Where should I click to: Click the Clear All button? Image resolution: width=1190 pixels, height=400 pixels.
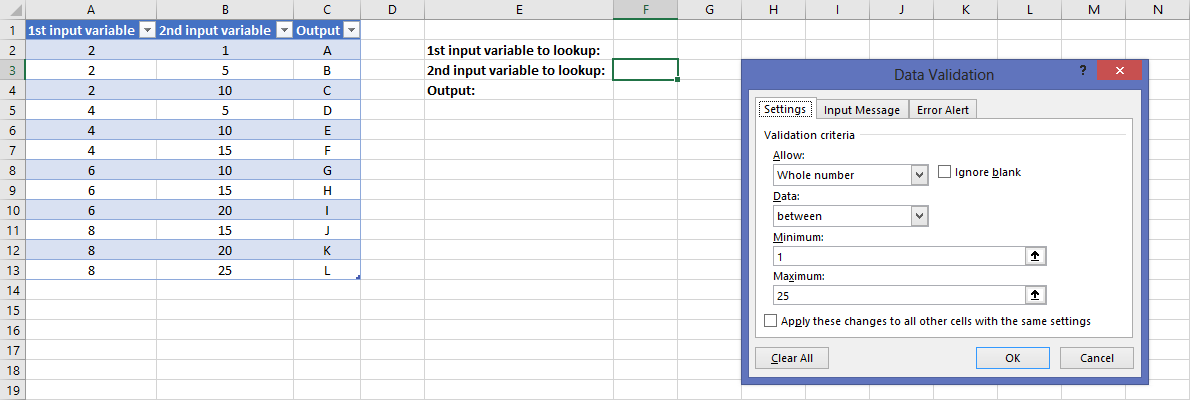(792, 358)
